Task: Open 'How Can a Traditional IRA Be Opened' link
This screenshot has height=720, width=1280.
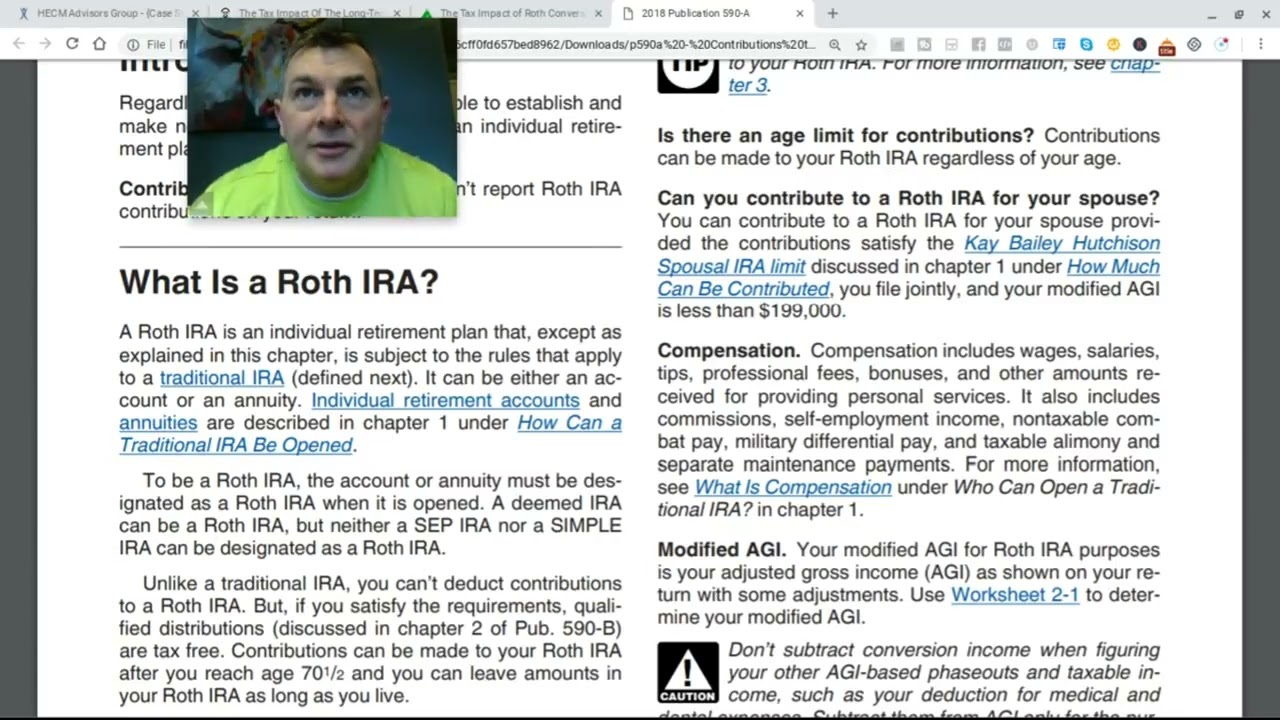Action: tap(370, 434)
